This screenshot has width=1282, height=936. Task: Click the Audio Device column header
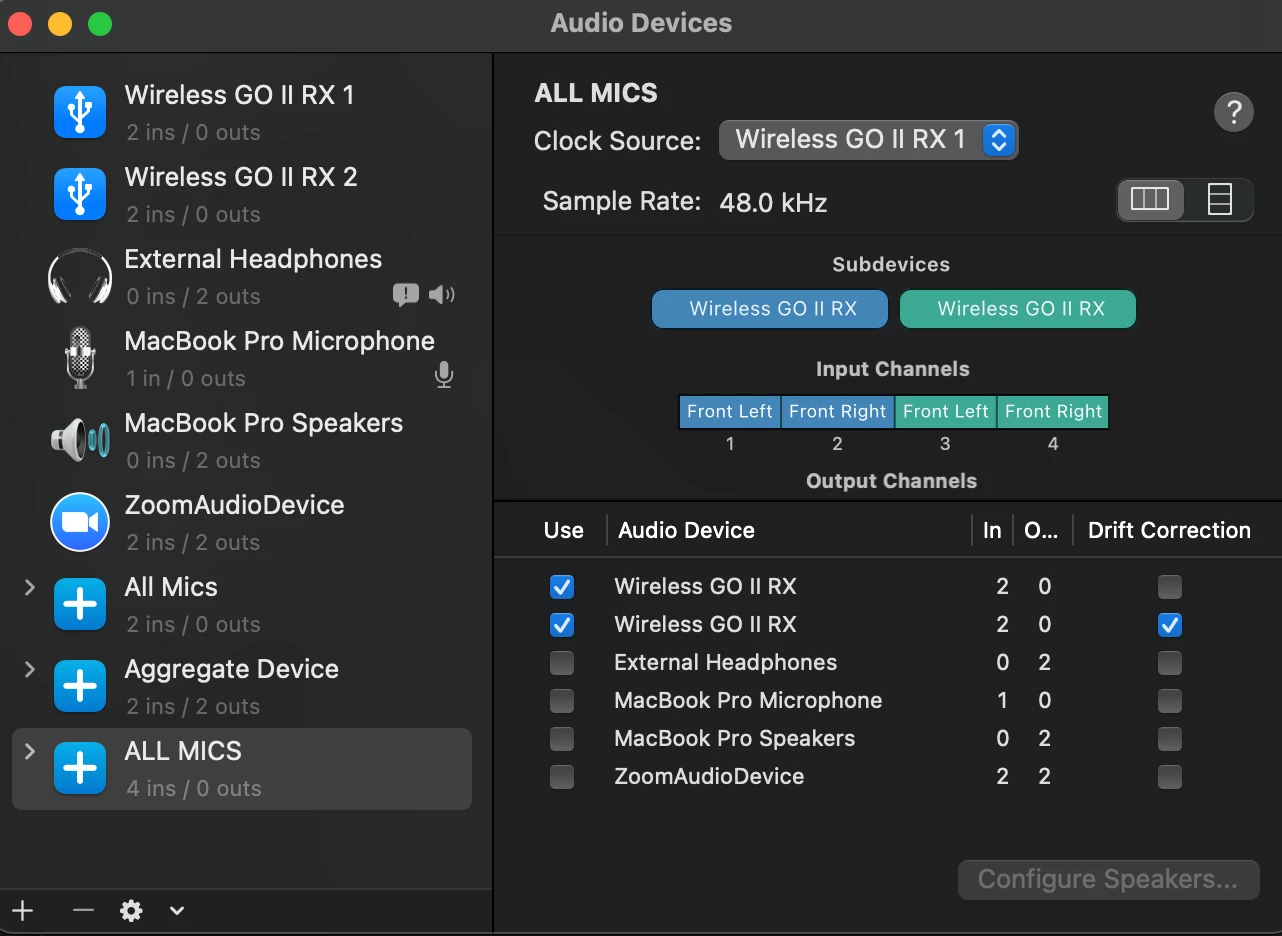686,530
